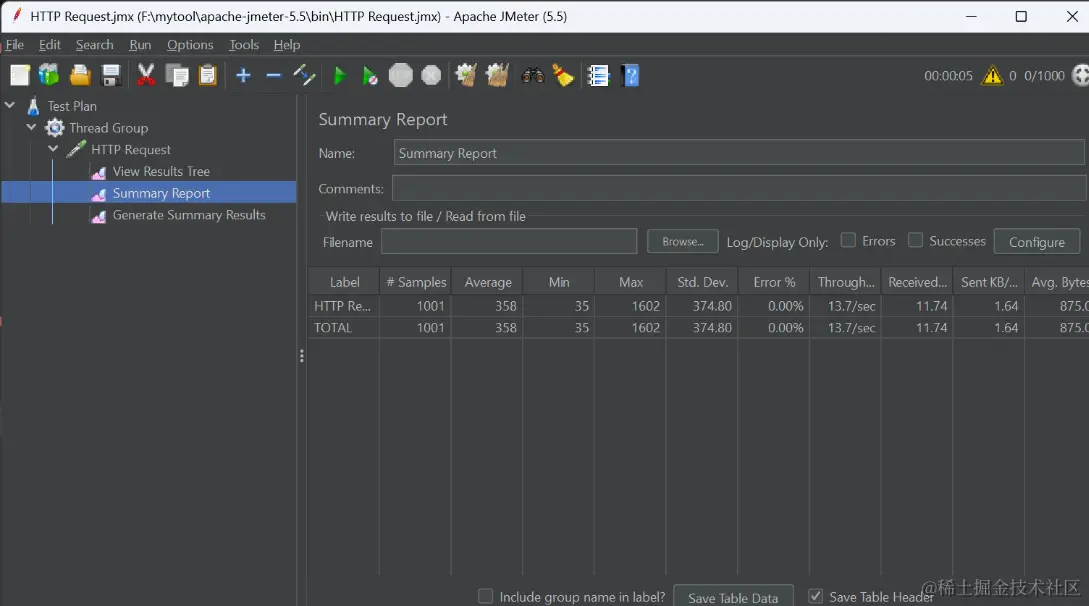Image resolution: width=1089 pixels, height=606 pixels.
Task: Click the 0/1000 thread count indicator
Action: pos(1044,76)
